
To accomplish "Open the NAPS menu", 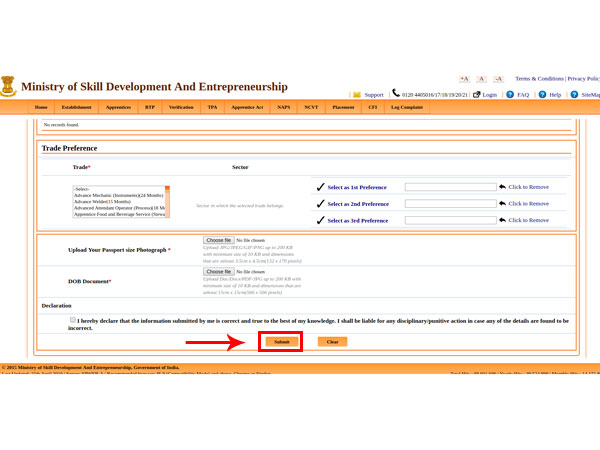I will pos(284,107).
